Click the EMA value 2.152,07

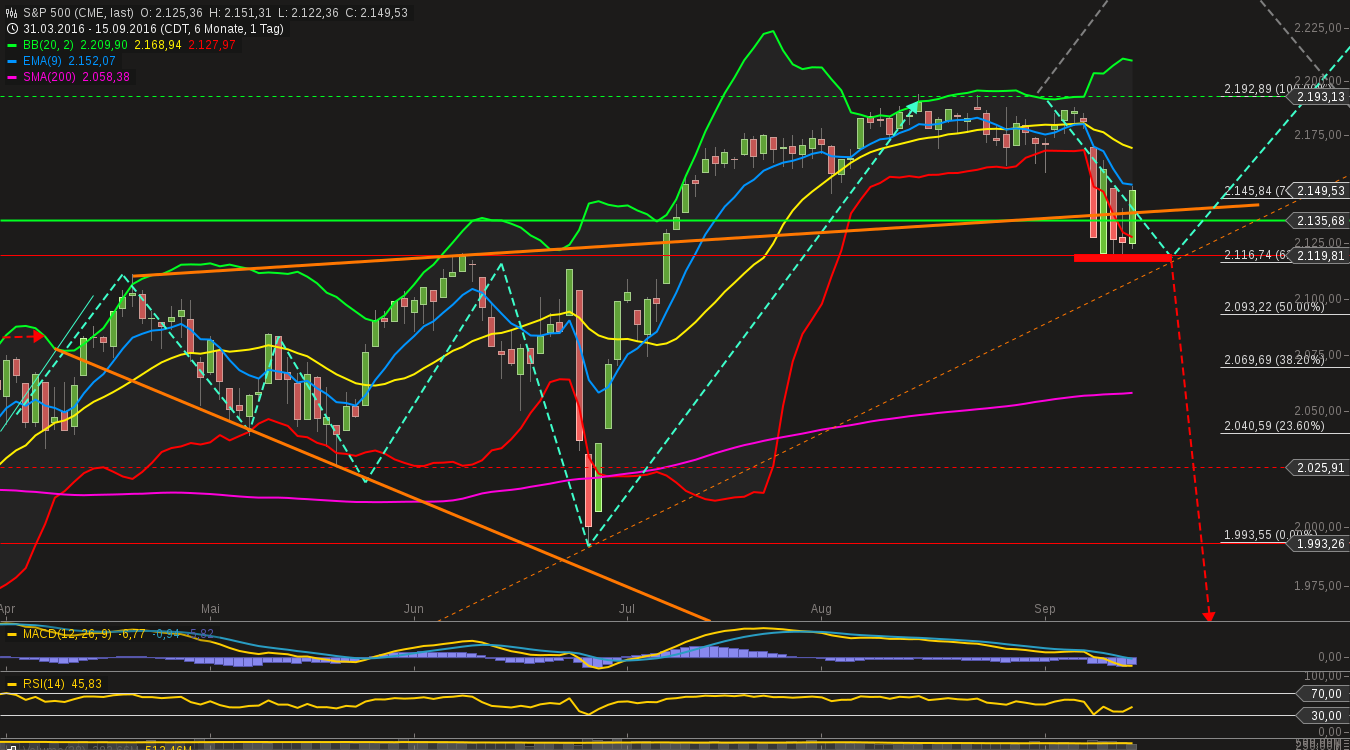92,61
